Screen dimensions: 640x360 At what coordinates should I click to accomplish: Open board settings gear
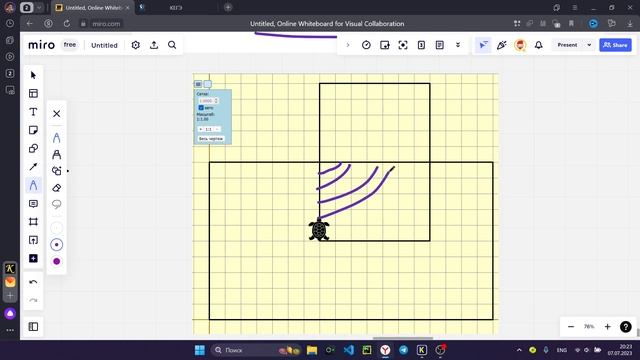[136, 45]
